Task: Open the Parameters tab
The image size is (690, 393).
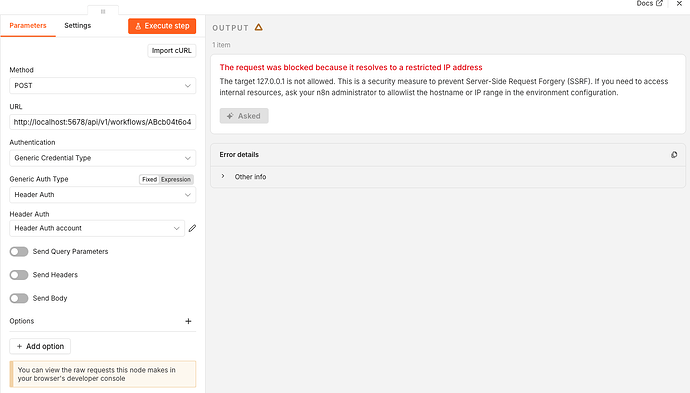Action: click(28, 26)
